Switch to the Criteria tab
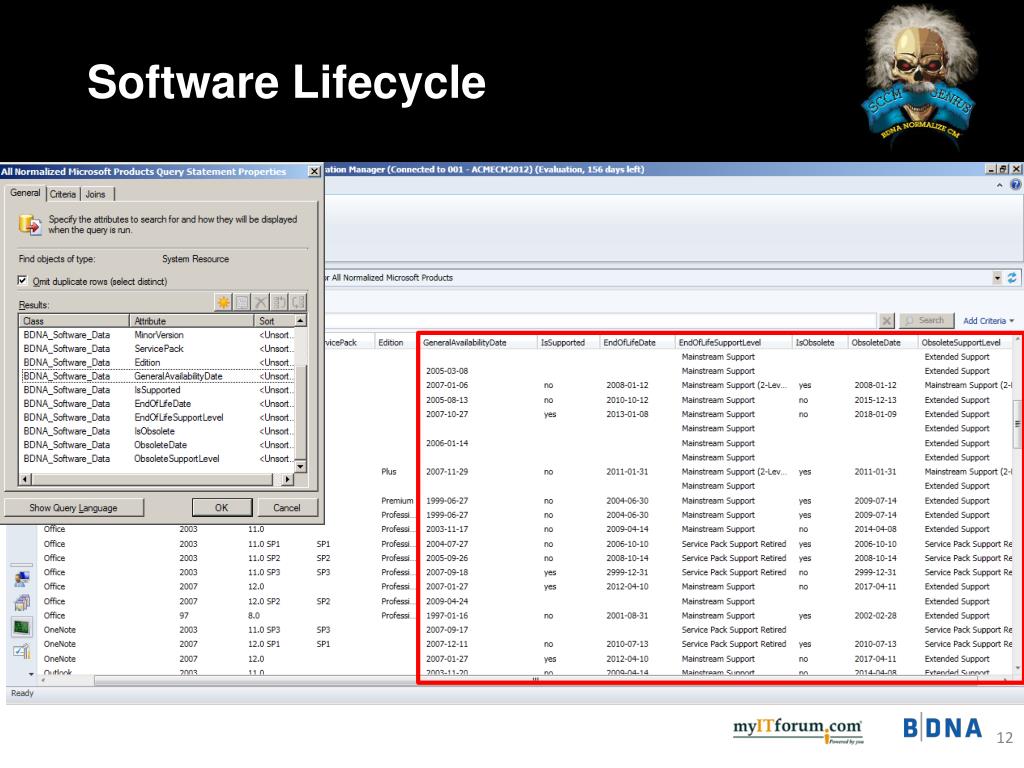The image size is (1024, 768). (x=63, y=194)
